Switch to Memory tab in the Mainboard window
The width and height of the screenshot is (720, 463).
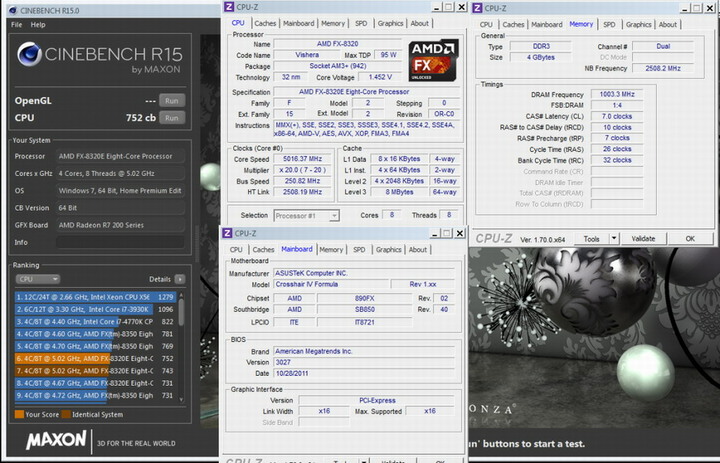(x=331, y=250)
